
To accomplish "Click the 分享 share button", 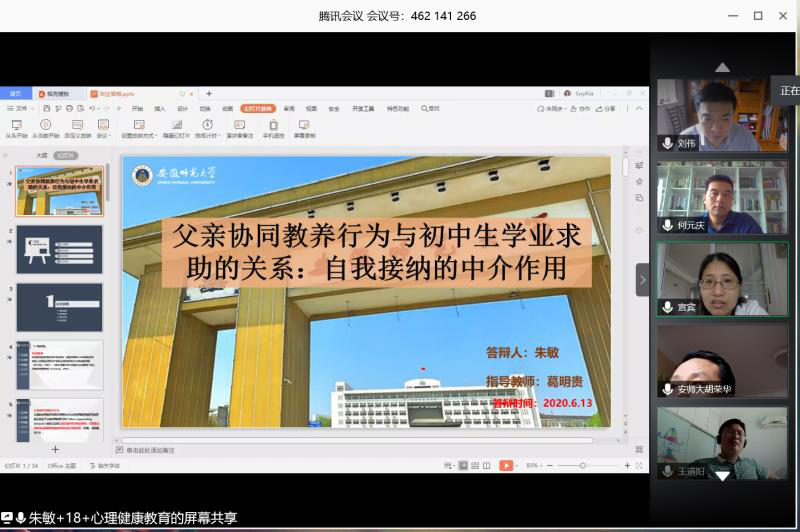I will coord(606,108).
